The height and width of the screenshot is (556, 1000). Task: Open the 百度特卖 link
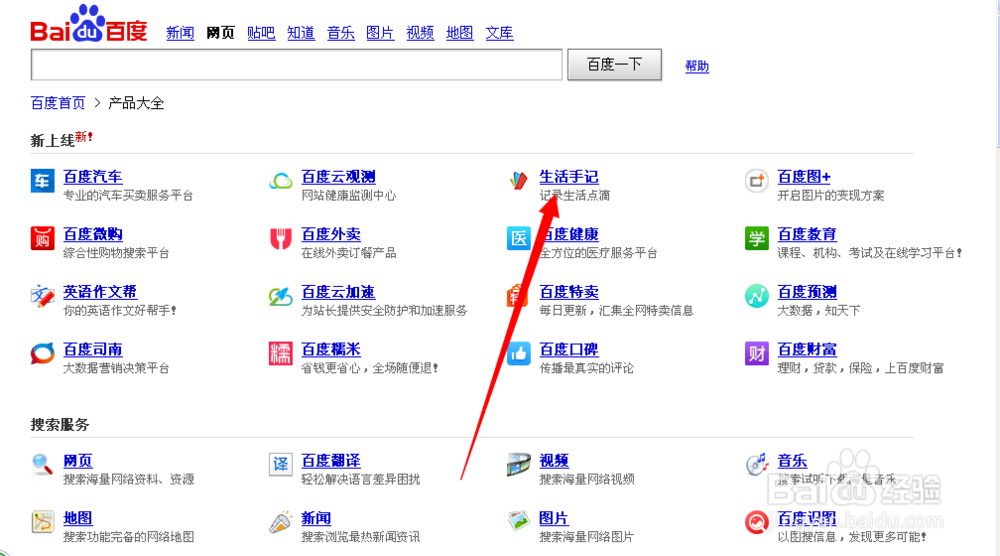[x=569, y=291]
